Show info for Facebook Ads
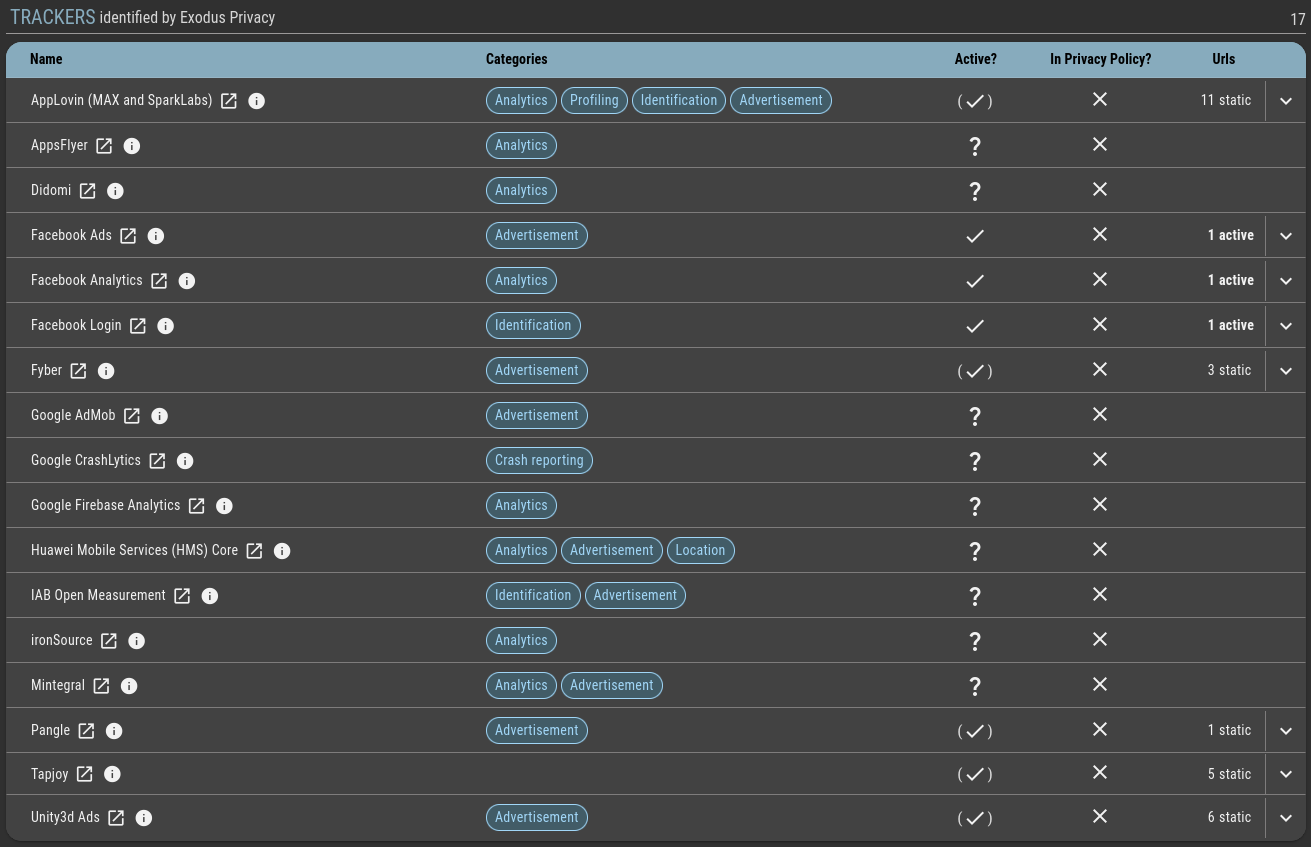The width and height of the screenshot is (1311, 847). tap(156, 236)
